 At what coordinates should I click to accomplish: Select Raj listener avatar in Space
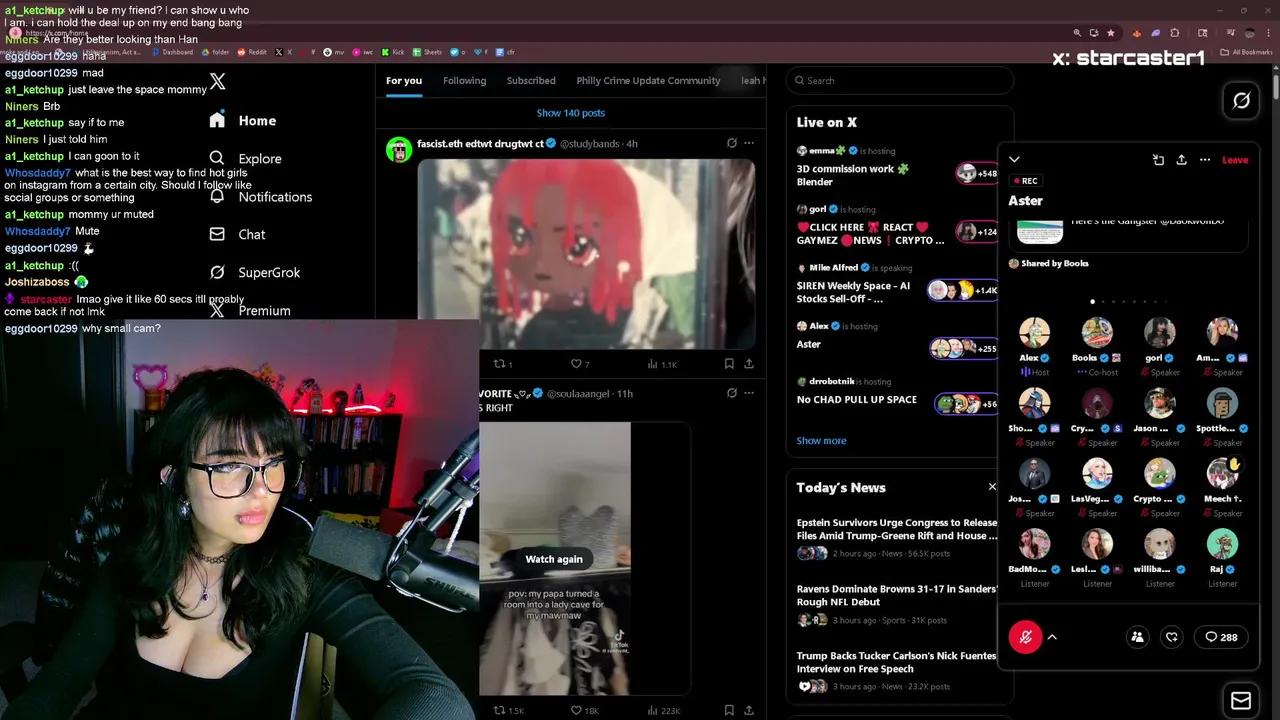(x=1222, y=544)
